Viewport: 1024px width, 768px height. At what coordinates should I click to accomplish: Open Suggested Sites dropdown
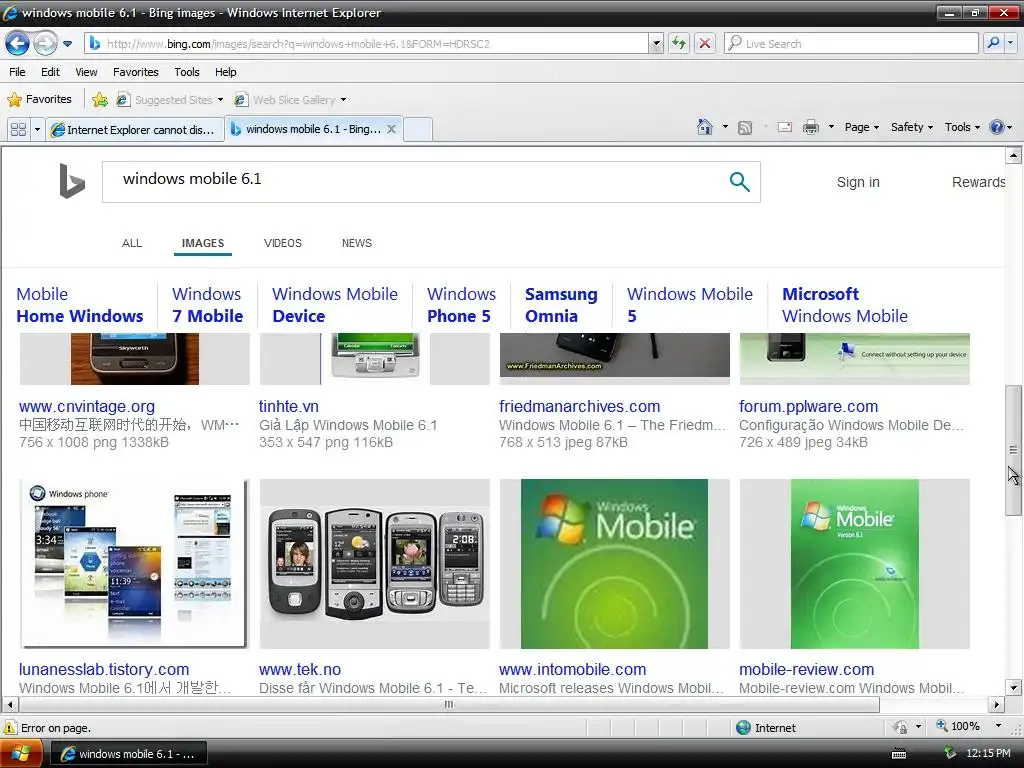[x=170, y=100]
